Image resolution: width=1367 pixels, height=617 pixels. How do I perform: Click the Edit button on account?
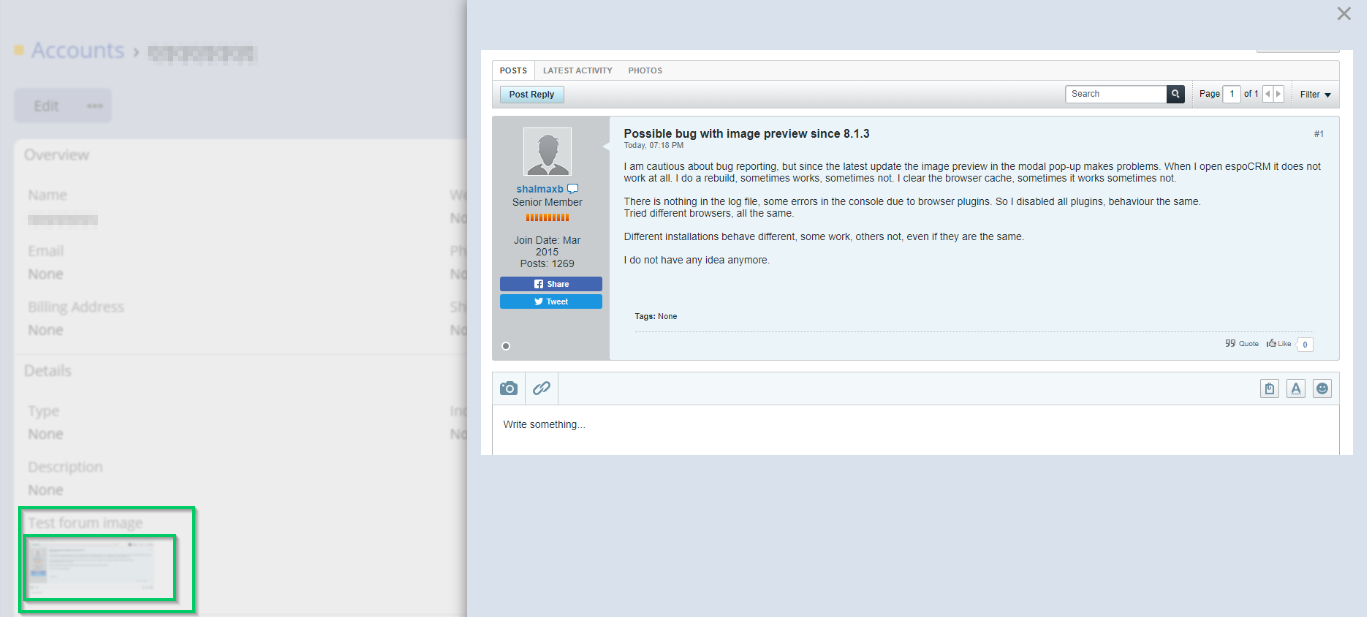[46, 105]
